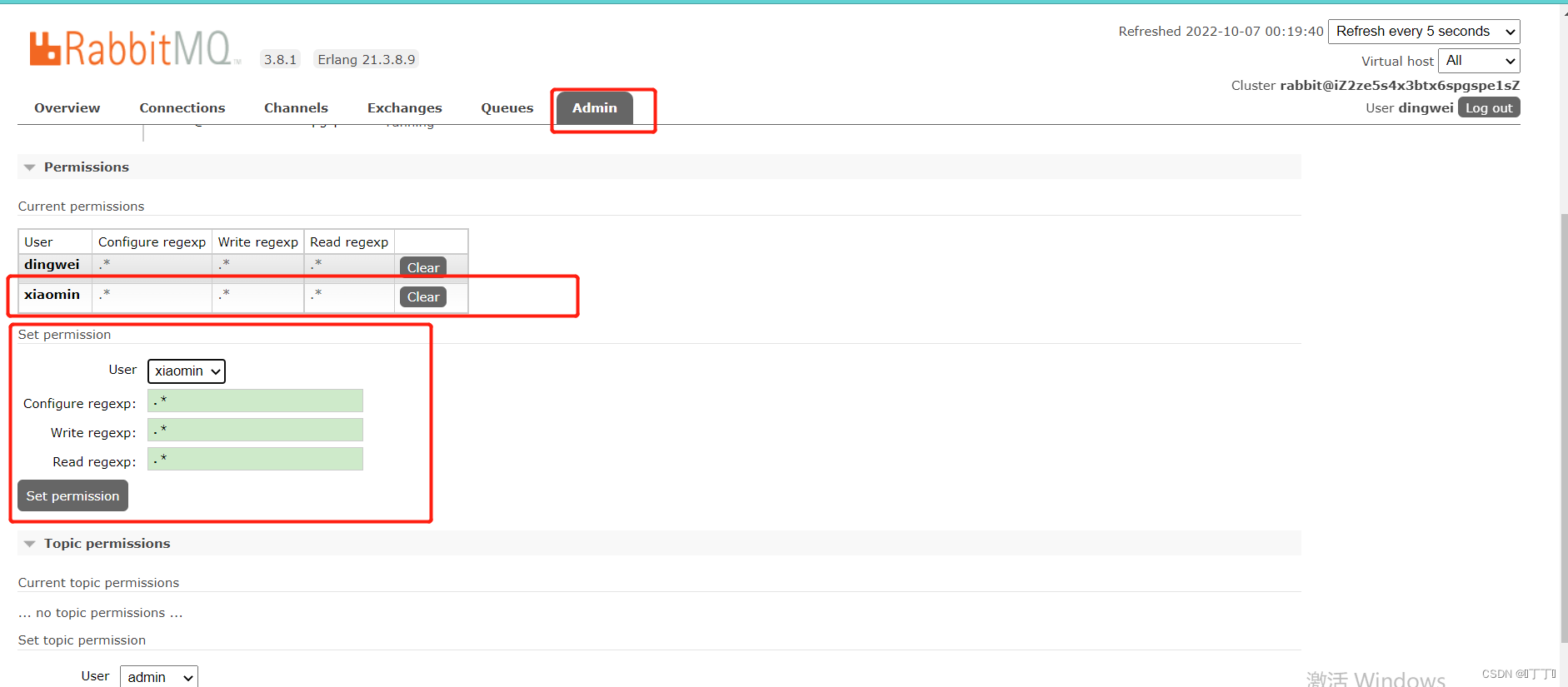
Task: Click the Configure regexp column header
Action: (x=152, y=242)
